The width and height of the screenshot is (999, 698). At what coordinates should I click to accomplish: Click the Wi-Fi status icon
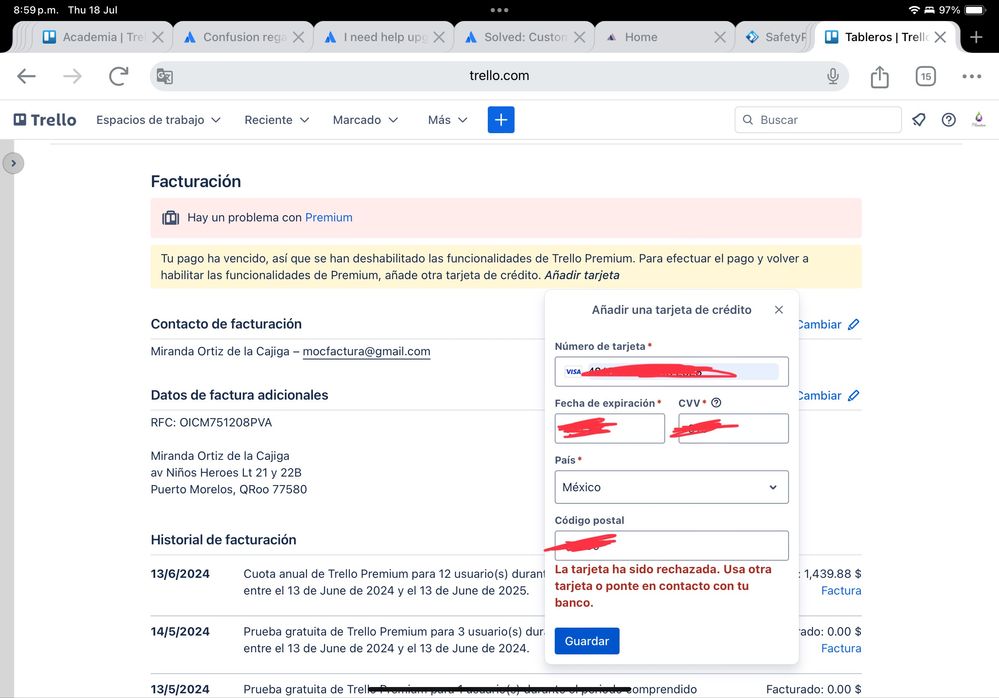[914, 10]
